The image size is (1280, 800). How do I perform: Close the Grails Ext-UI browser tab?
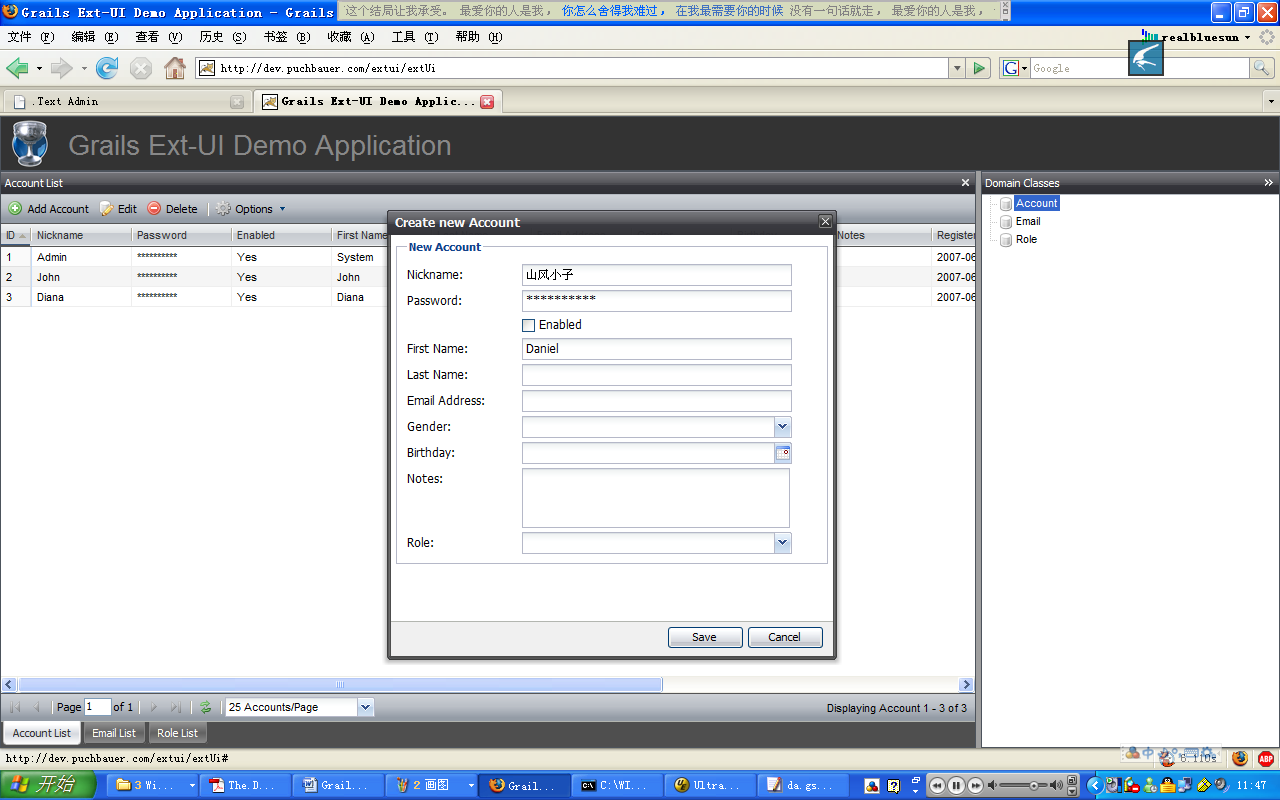(x=487, y=101)
